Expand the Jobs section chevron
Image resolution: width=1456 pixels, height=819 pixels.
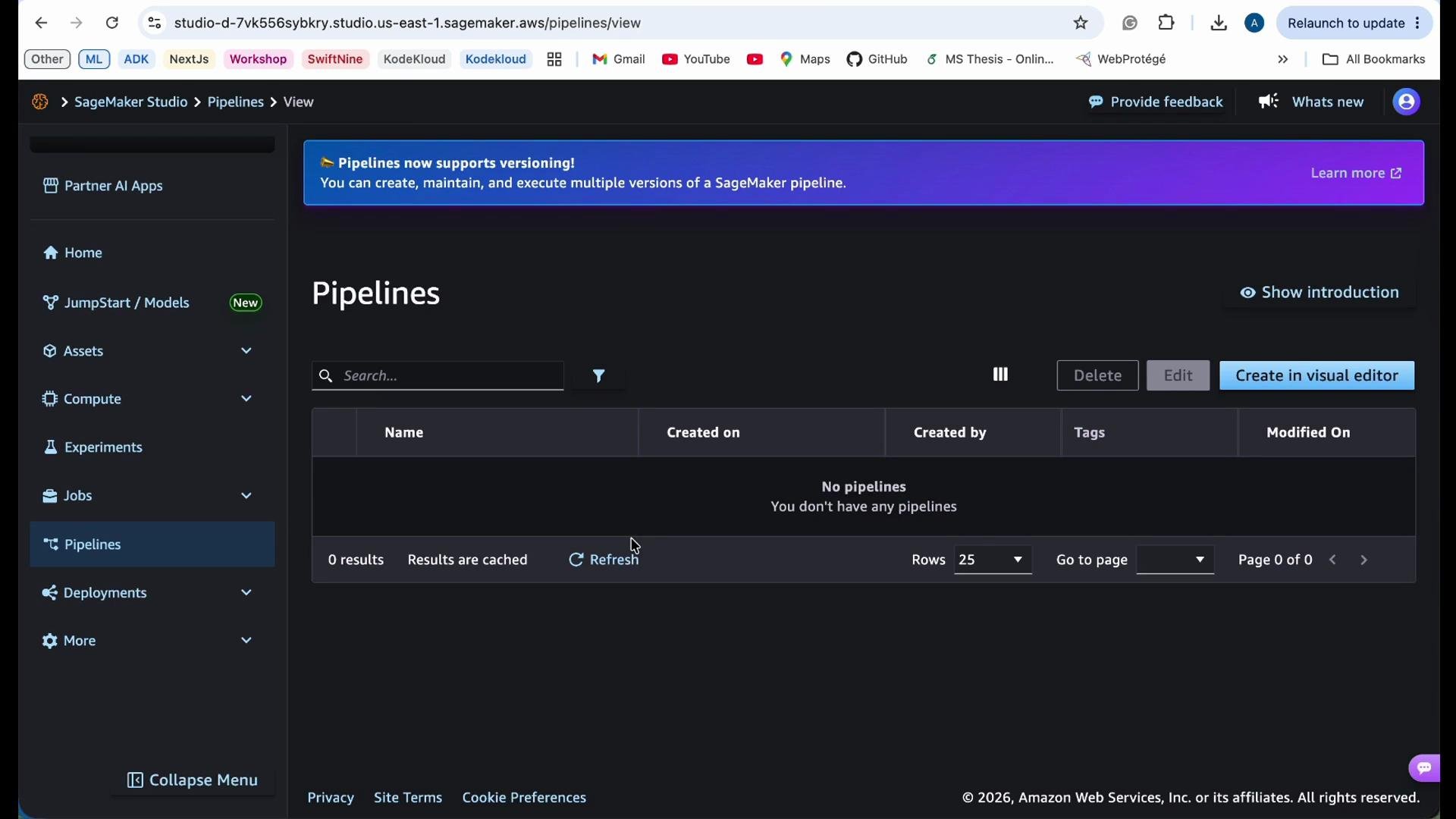(246, 496)
